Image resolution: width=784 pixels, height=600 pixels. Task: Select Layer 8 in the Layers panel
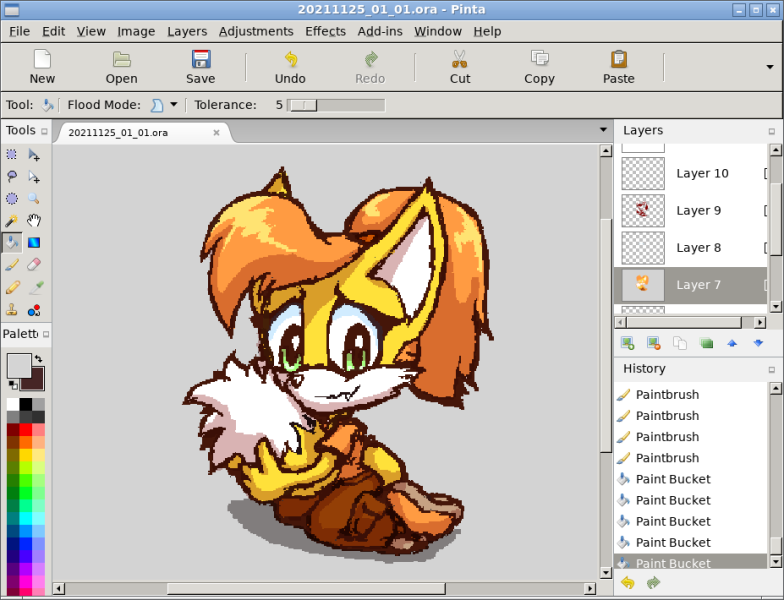690,248
